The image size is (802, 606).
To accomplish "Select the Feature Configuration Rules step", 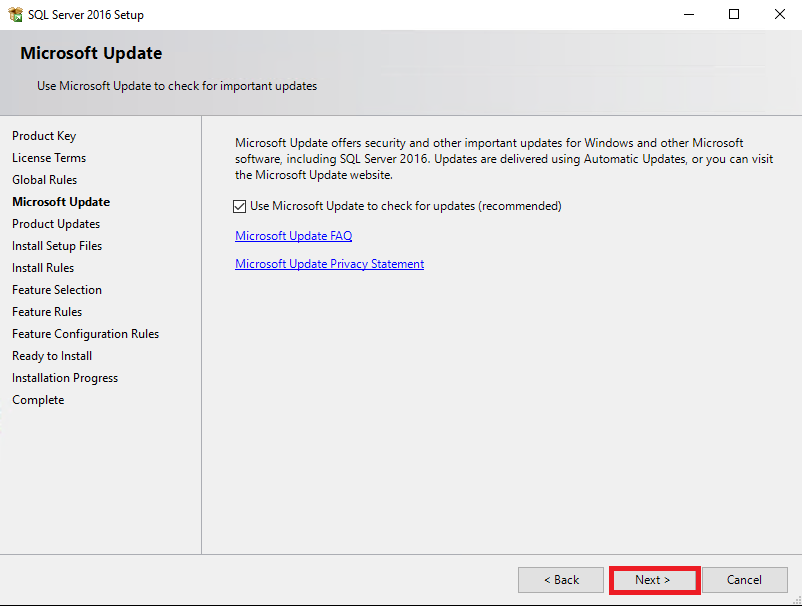I will (85, 334).
